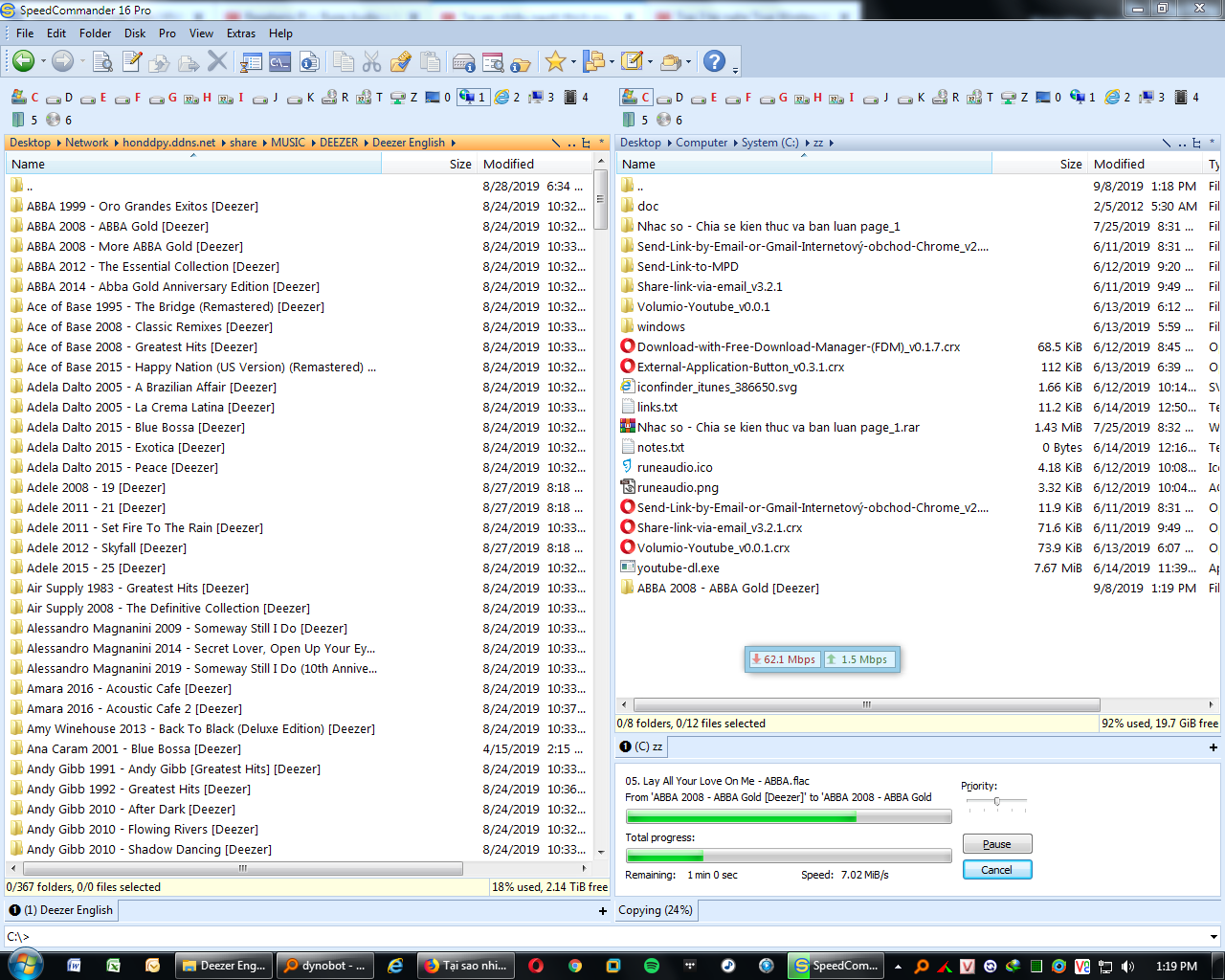Open container 4 film icon in left drive bar

(x=576, y=97)
